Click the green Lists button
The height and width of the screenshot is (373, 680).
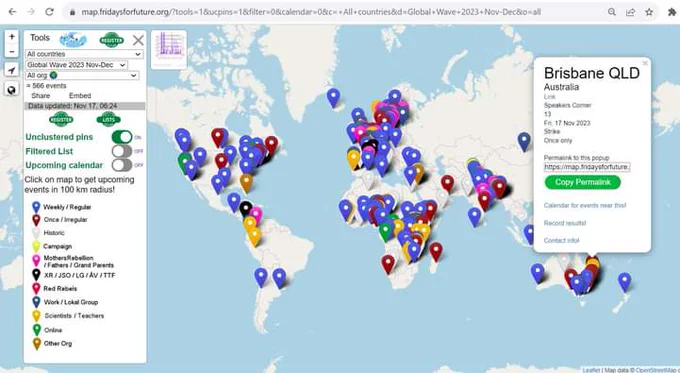click(108, 119)
